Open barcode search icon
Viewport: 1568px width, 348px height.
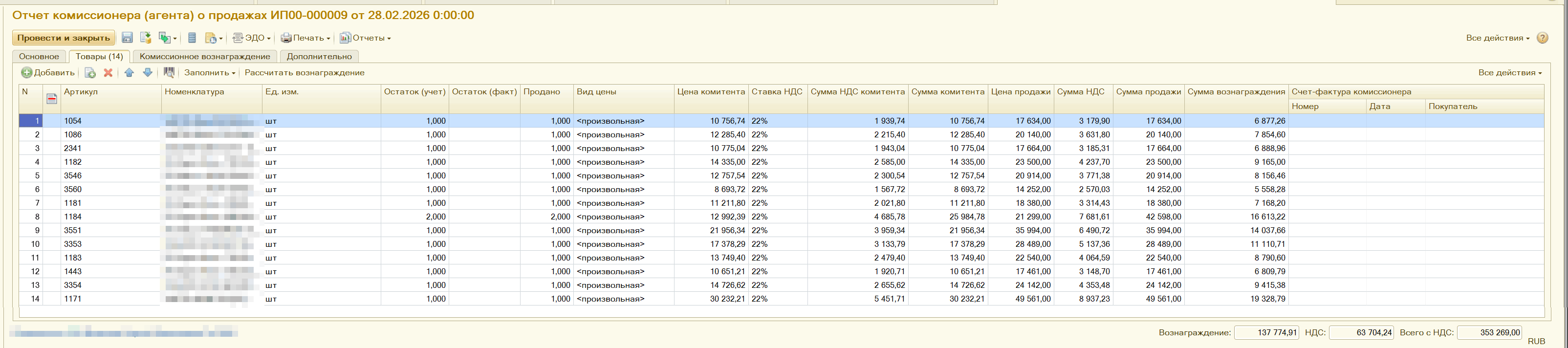[x=169, y=73]
